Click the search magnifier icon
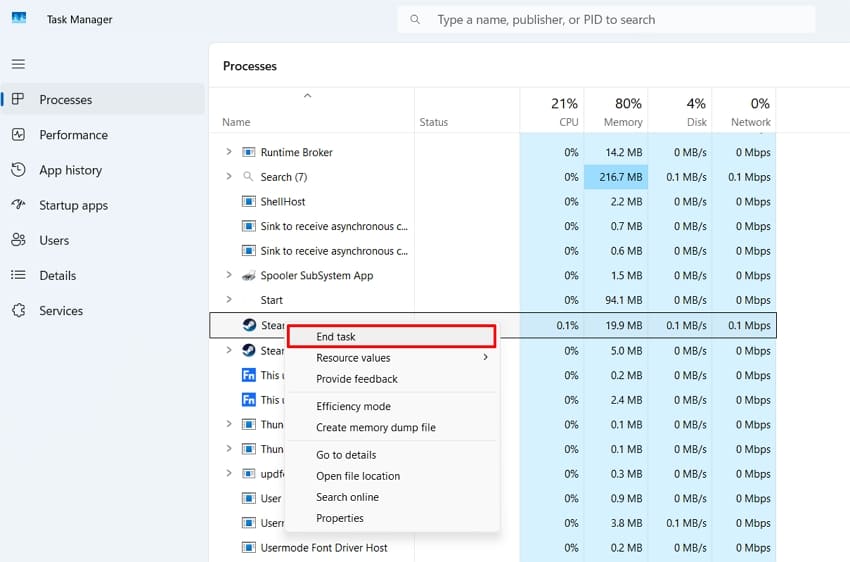Viewport: 850px width, 562px height. point(415,20)
